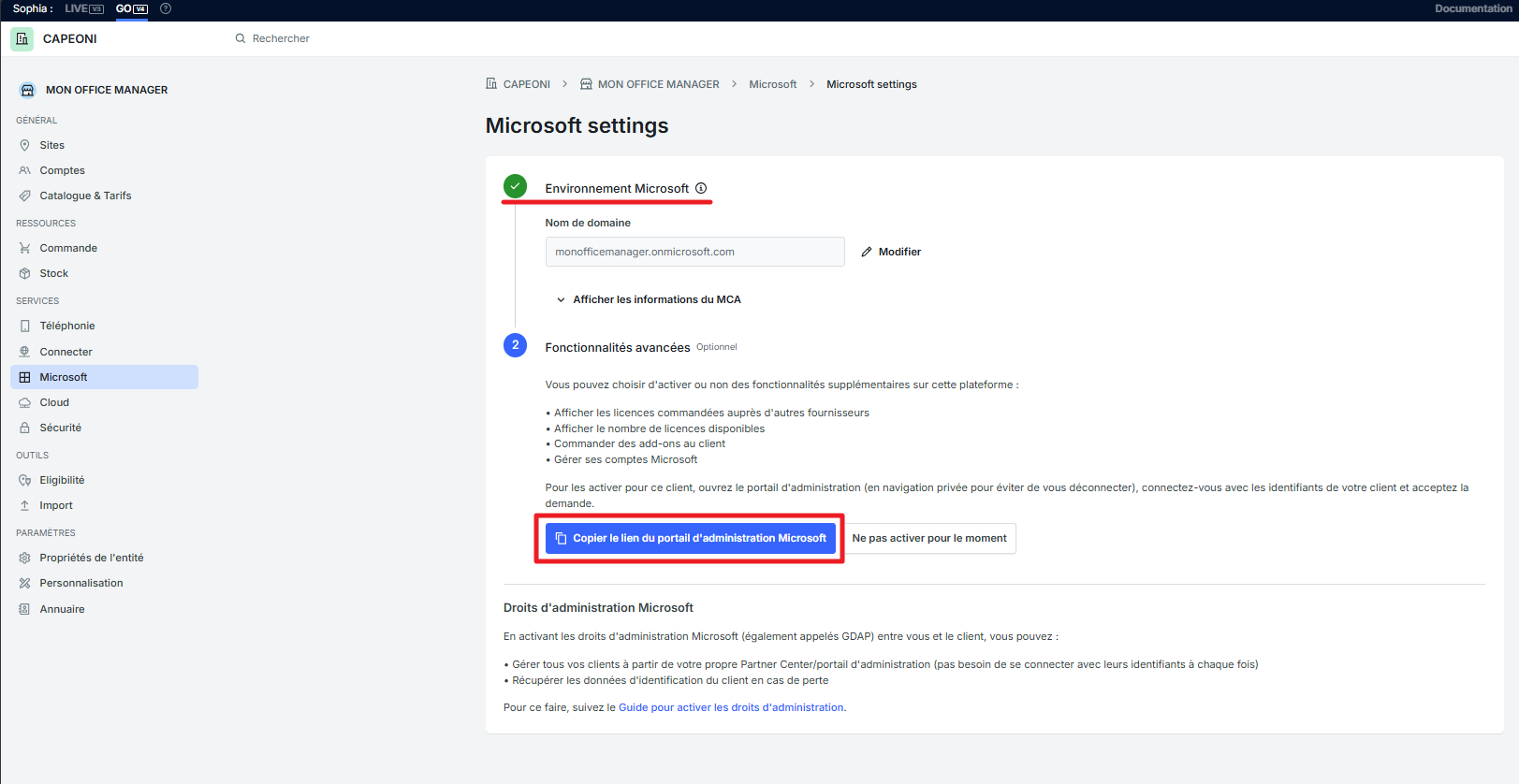Click the Connecter globe icon
Viewport: 1519px width, 784px height.
coord(25,352)
